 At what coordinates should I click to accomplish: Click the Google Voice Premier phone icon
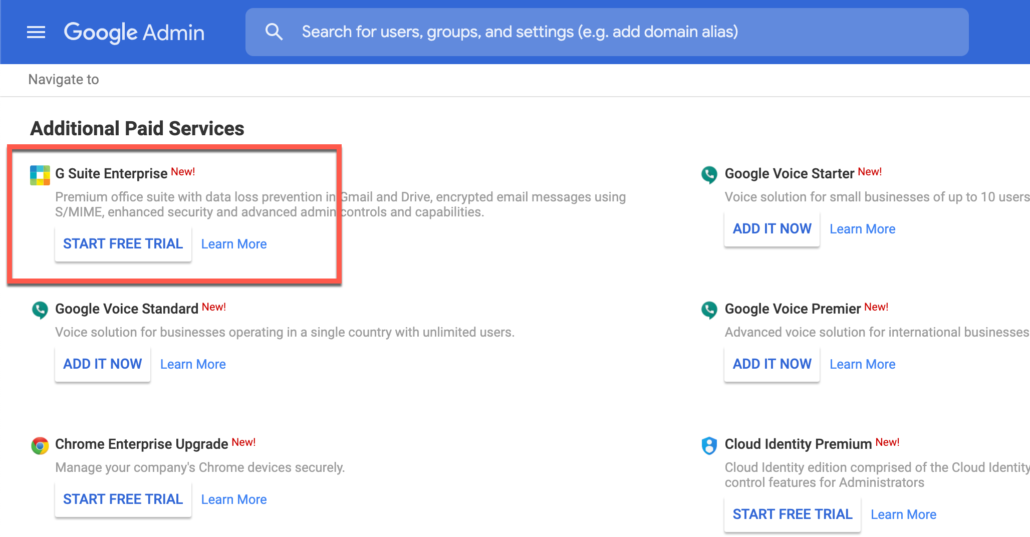pyautogui.click(x=709, y=310)
